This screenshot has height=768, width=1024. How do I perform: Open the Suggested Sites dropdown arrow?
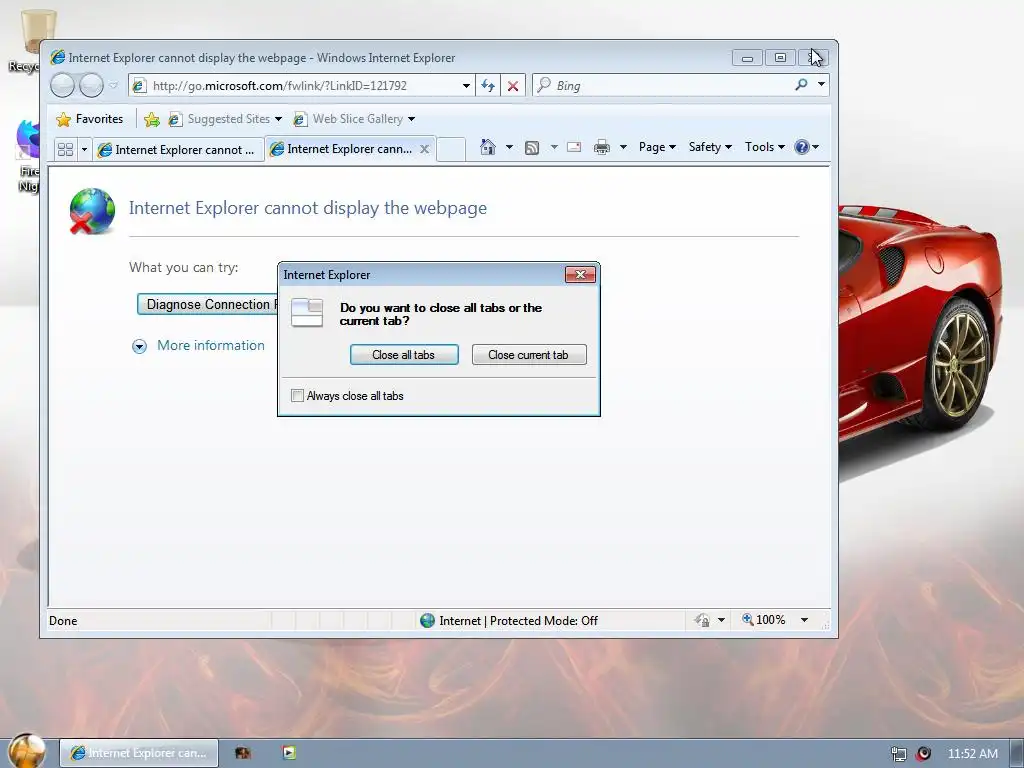point(278,119)
